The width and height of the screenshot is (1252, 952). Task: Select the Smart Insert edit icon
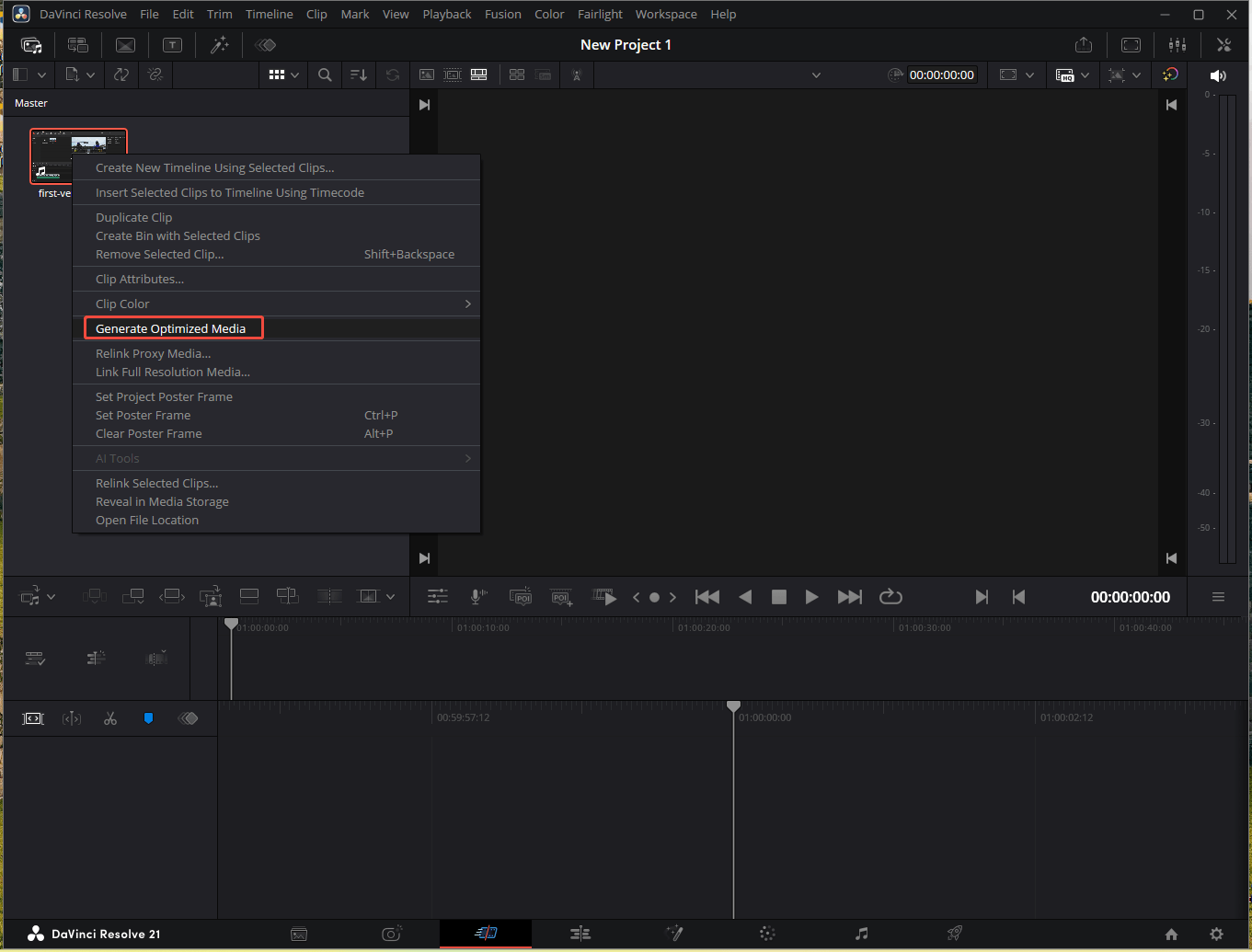pos(94,597)
